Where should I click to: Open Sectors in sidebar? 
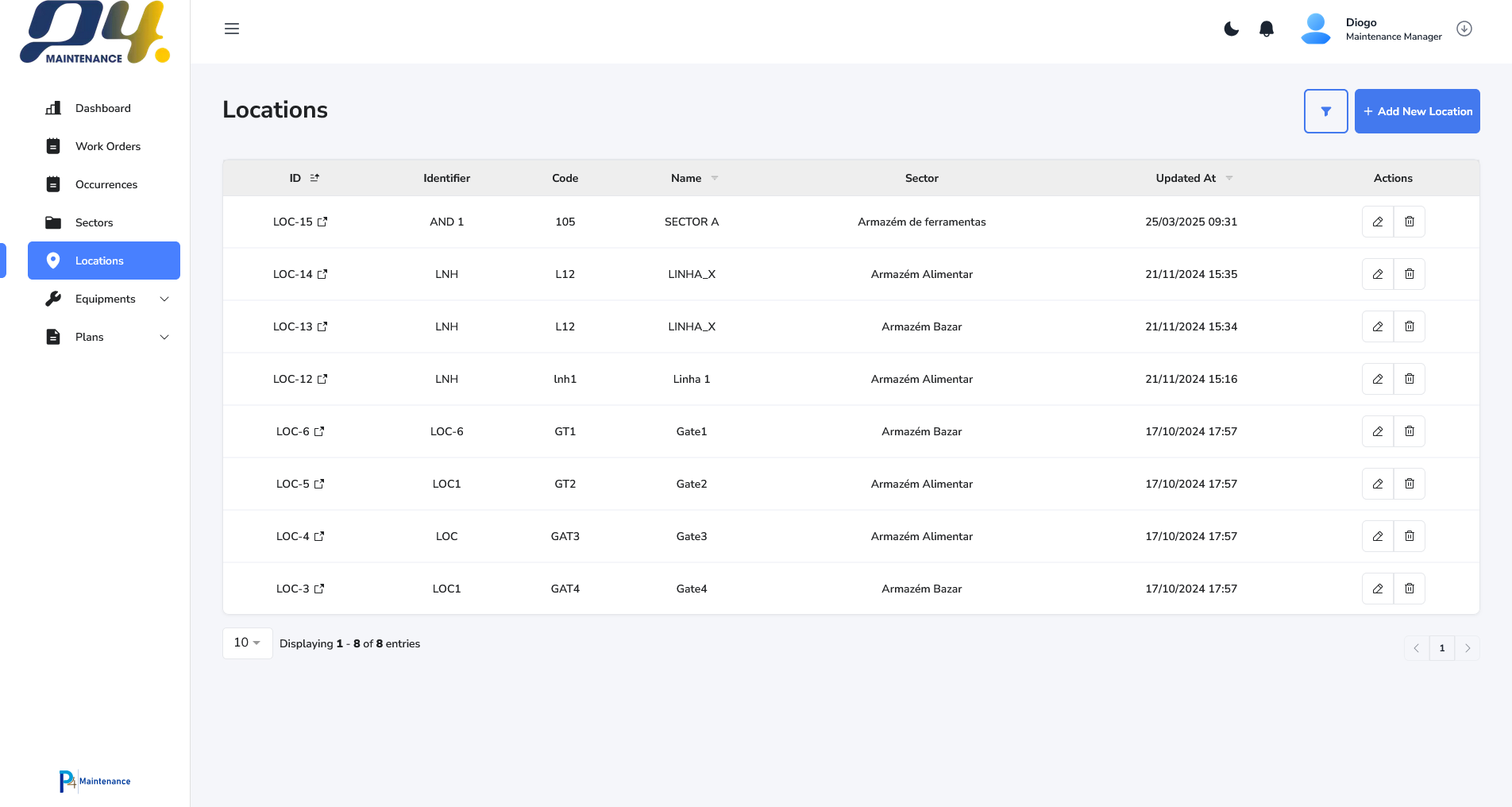[x=104, y=222]
